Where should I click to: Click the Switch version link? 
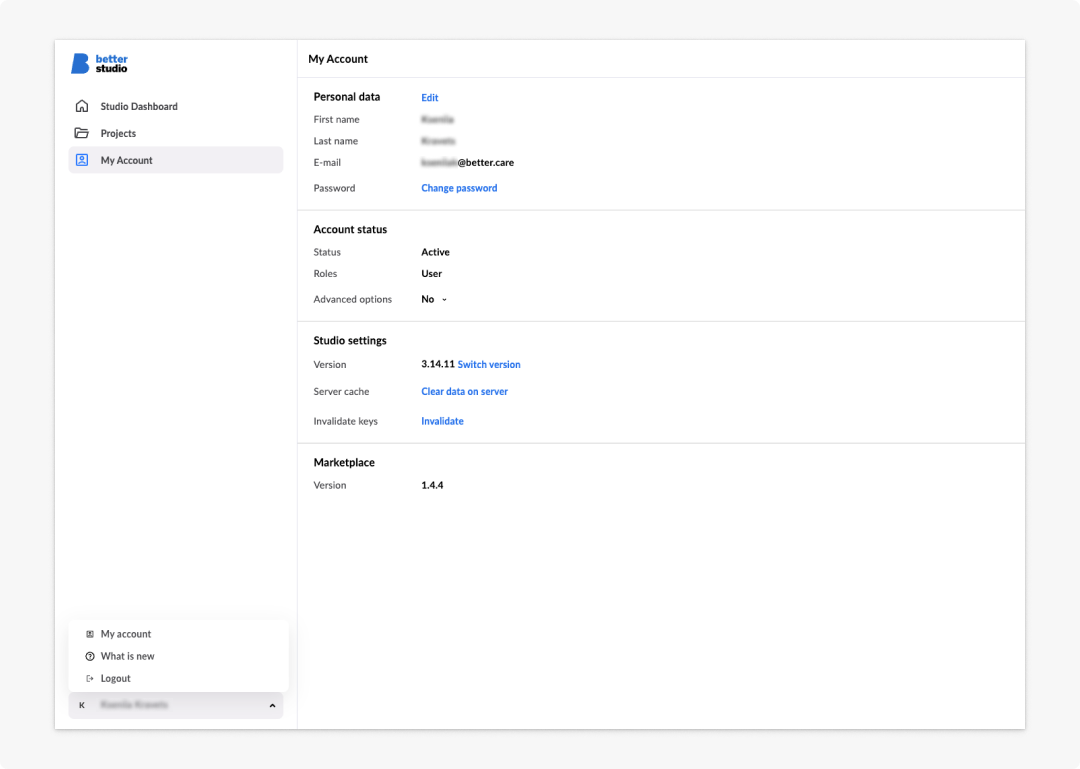pyautogui.click(x=489, y=365)
